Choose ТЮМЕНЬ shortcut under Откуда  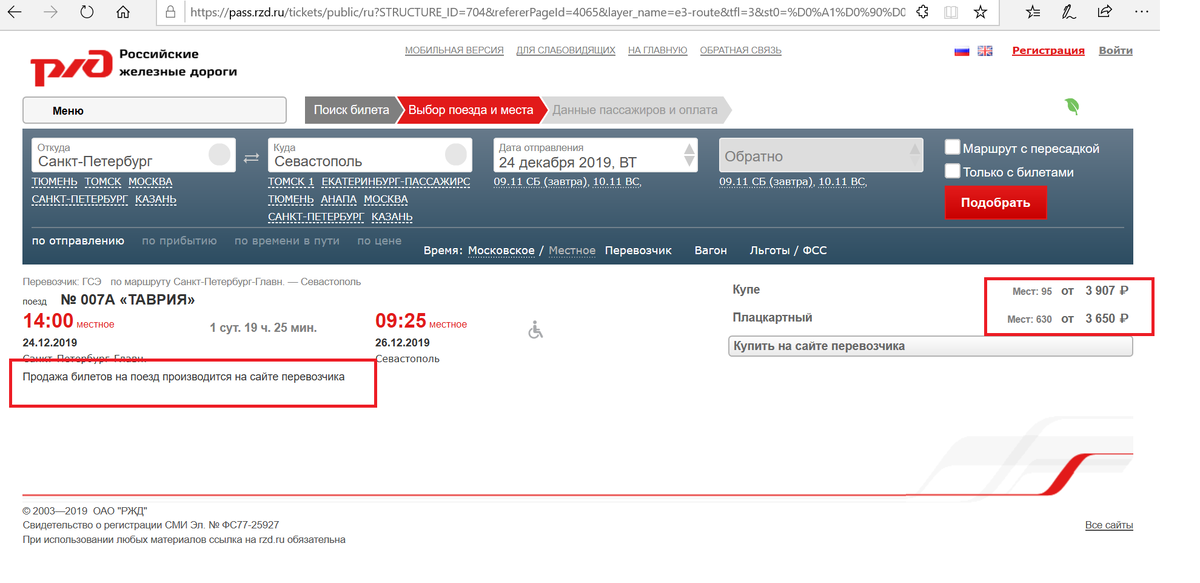(54, 182)
